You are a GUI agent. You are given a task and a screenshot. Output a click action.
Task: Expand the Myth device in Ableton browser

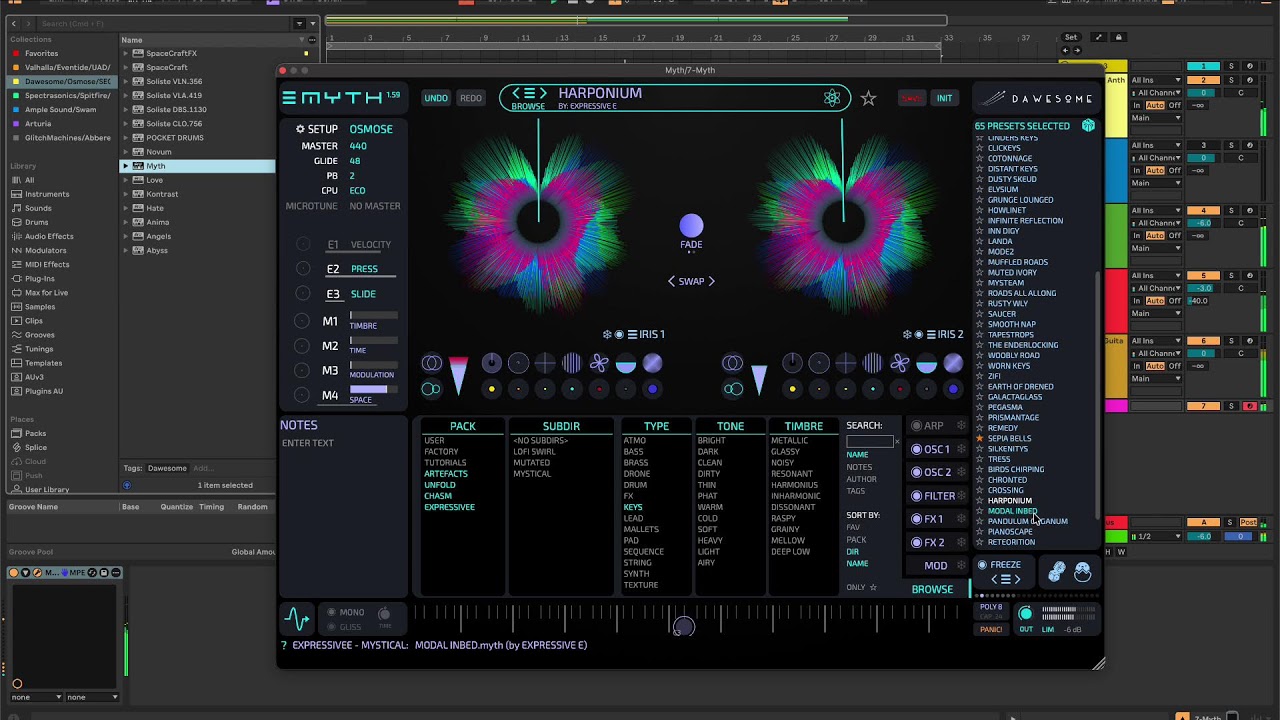coord(125,166)
